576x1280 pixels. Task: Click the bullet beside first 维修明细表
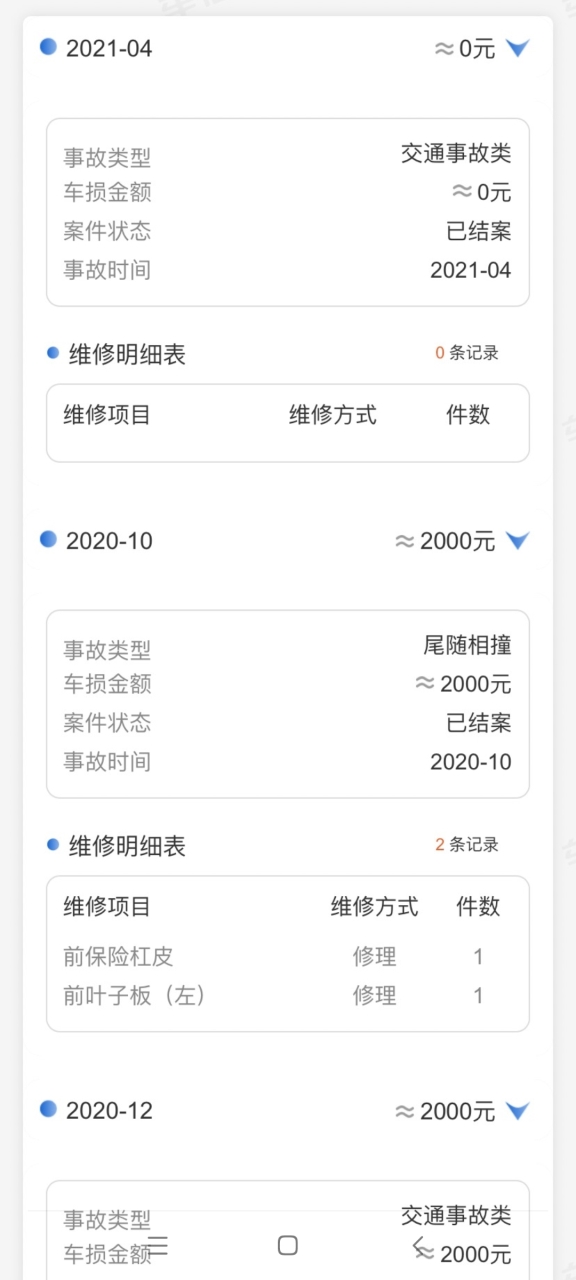tap(53, 352)
